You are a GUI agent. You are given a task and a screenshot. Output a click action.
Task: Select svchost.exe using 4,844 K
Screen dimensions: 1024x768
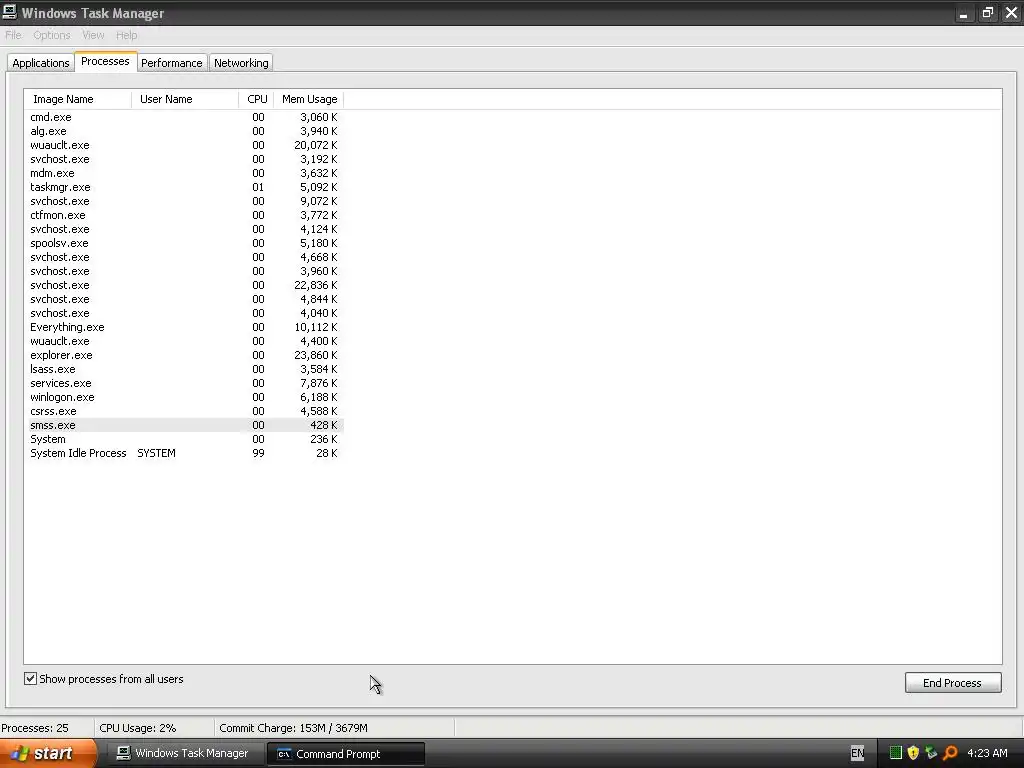184,299
